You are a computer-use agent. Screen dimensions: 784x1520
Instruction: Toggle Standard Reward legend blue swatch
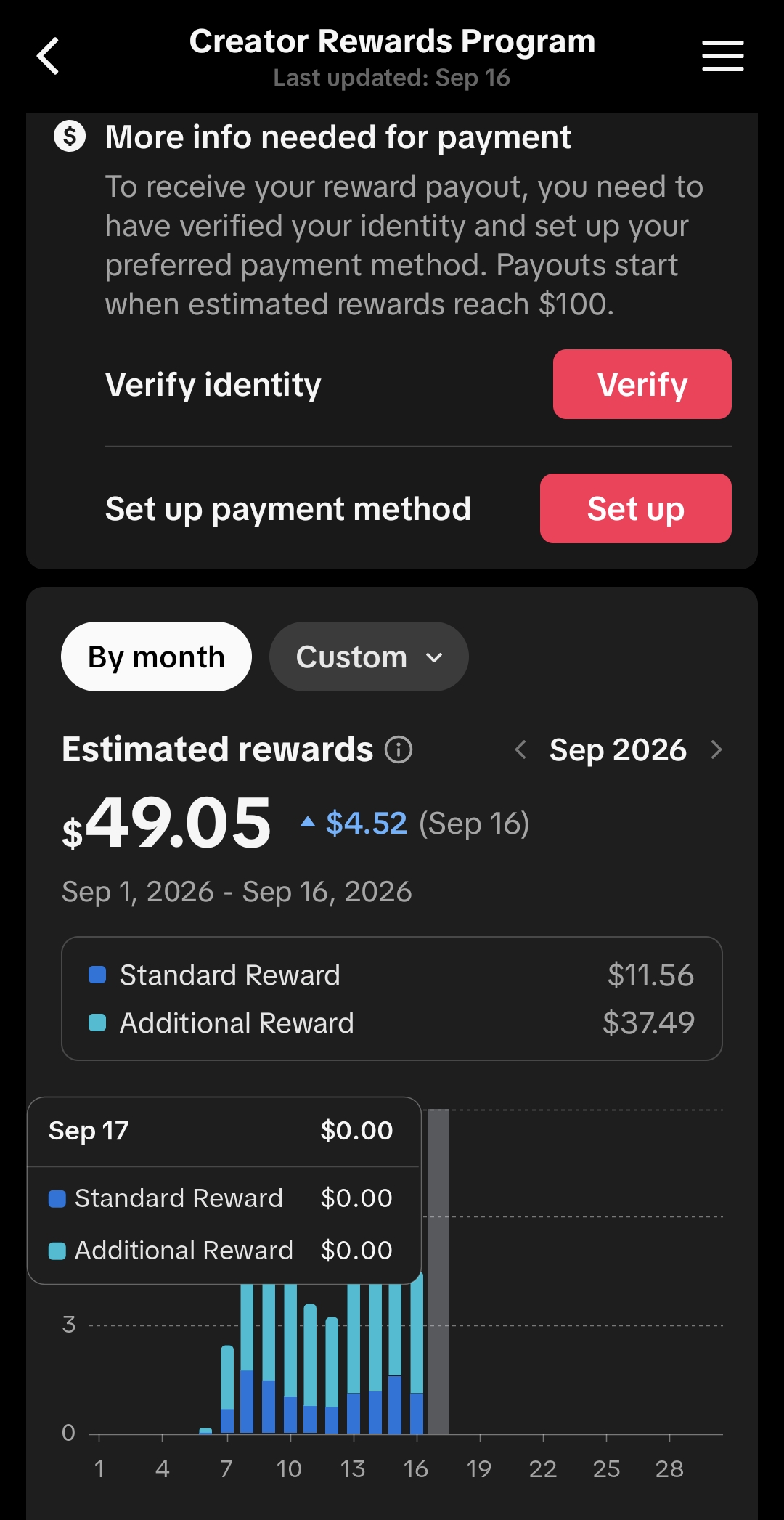coord(97,975)
